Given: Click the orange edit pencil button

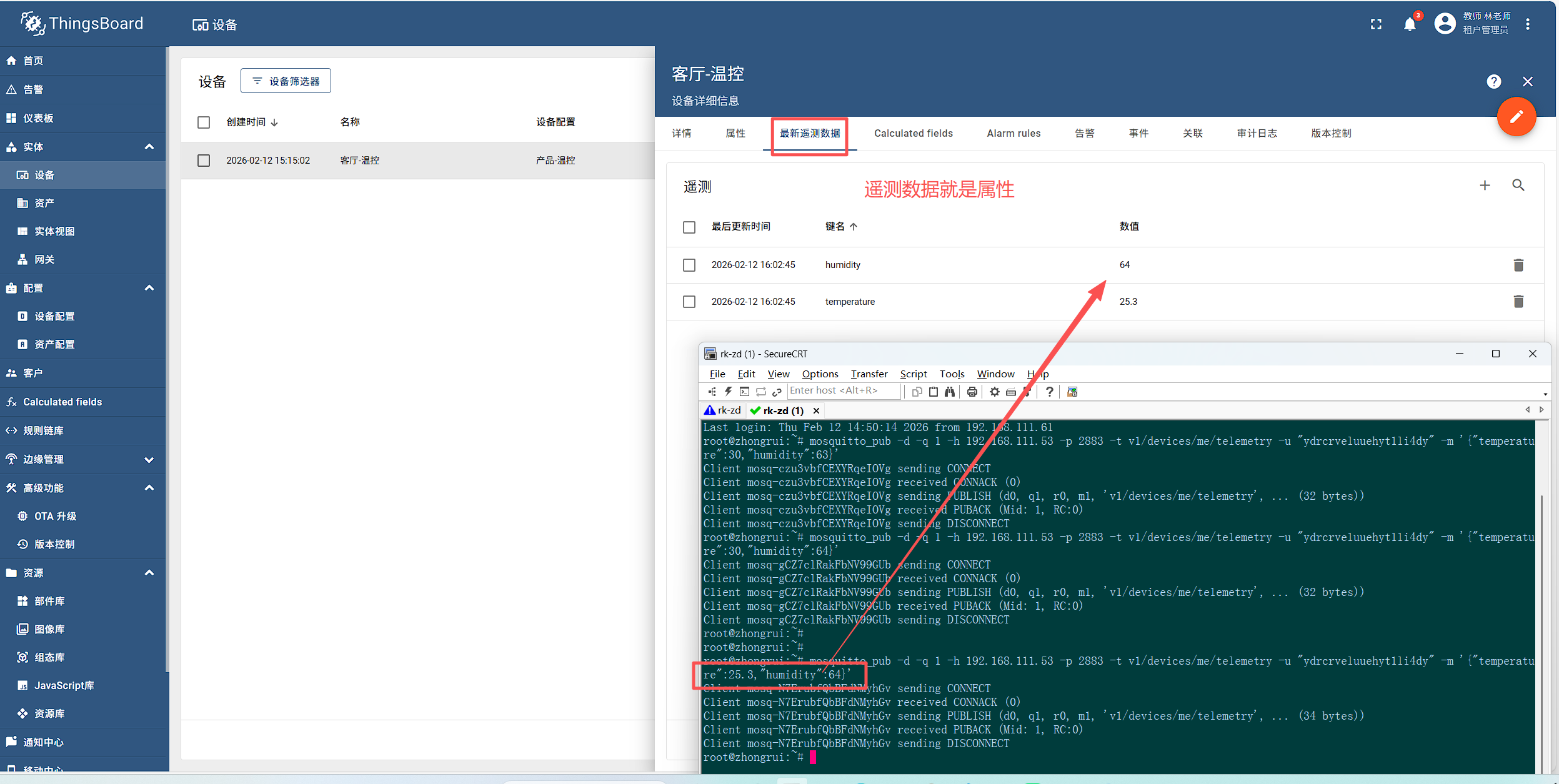Looking at the screenshot, I should (x=1516, y=117).
